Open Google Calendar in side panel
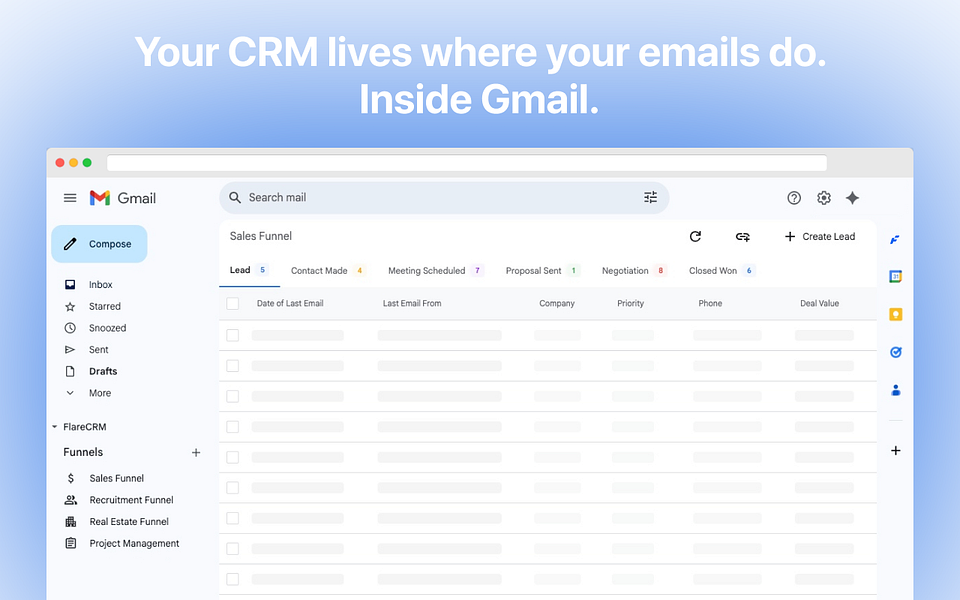 click(x=895, y=277)
